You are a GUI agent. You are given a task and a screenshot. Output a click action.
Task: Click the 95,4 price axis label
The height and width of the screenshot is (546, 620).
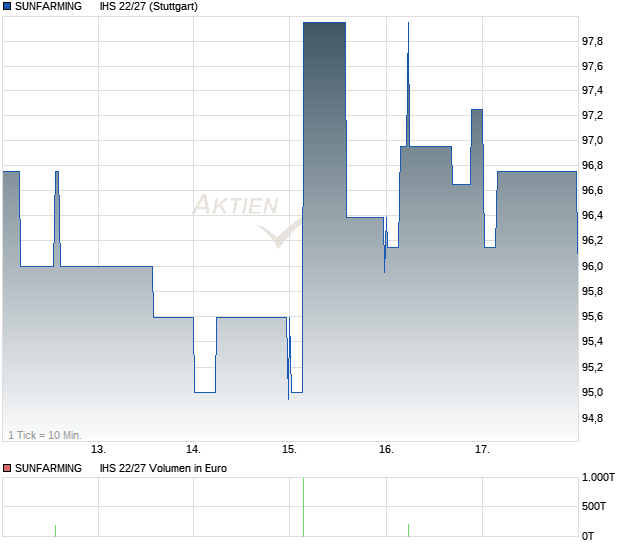tap(592, 341)
